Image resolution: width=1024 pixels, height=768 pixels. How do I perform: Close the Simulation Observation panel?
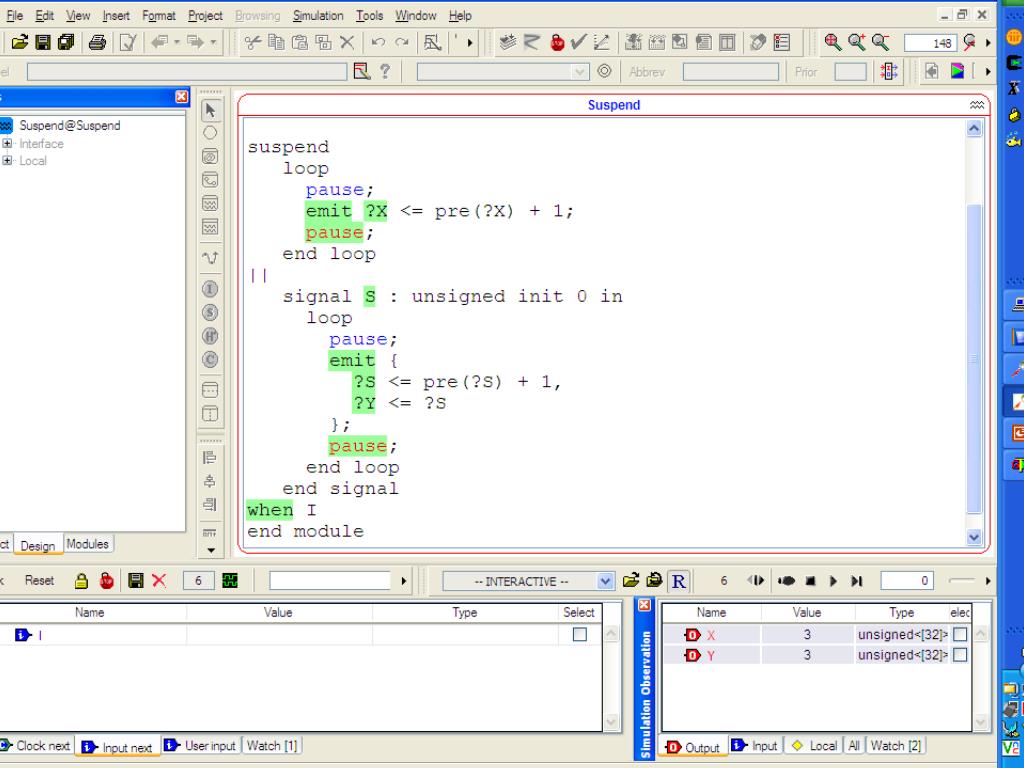(644, 605)
